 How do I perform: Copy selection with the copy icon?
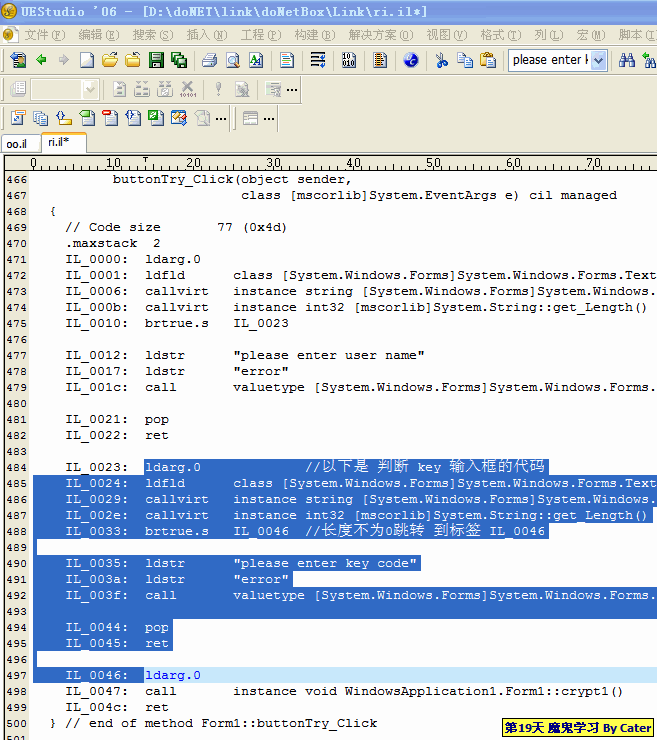465,60
